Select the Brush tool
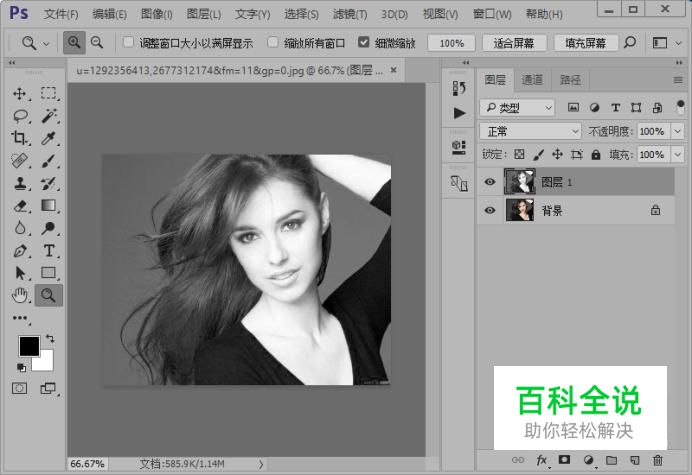 tap(49, 161)
